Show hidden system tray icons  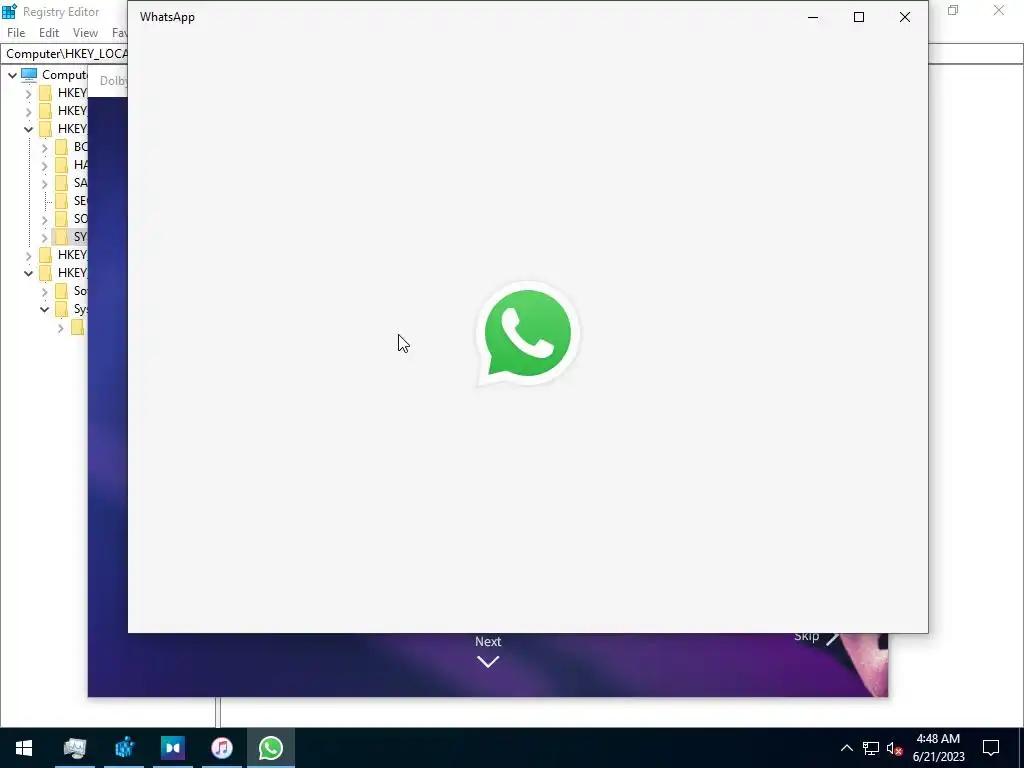(x=846, y=748)
